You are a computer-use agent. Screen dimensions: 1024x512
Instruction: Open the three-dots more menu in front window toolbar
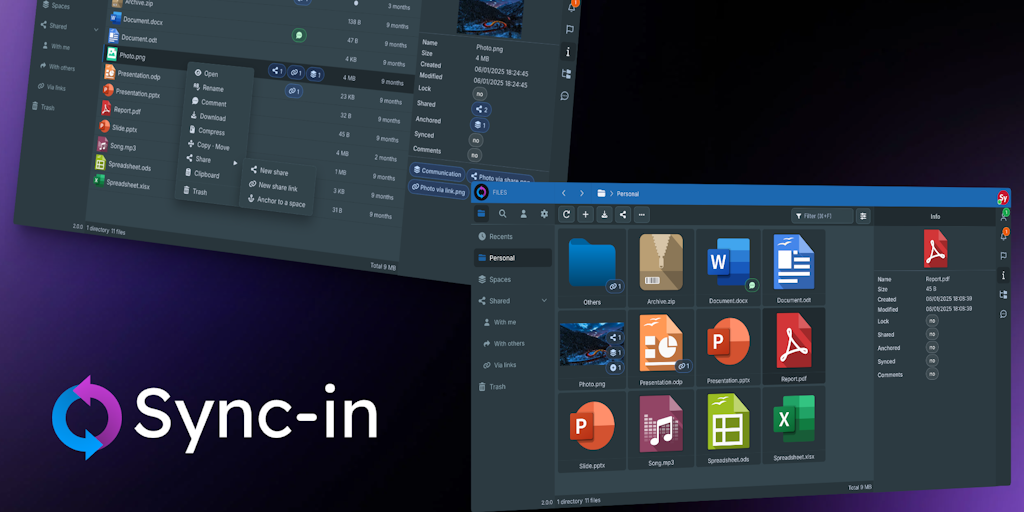tap(642, 214)
